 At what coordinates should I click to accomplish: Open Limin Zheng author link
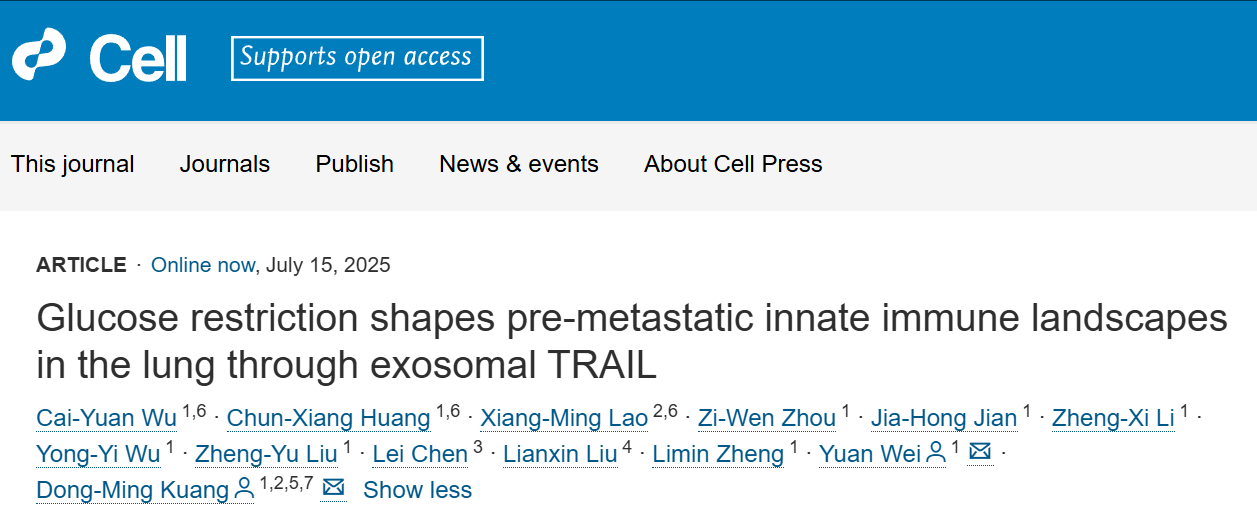coord(718,454)
